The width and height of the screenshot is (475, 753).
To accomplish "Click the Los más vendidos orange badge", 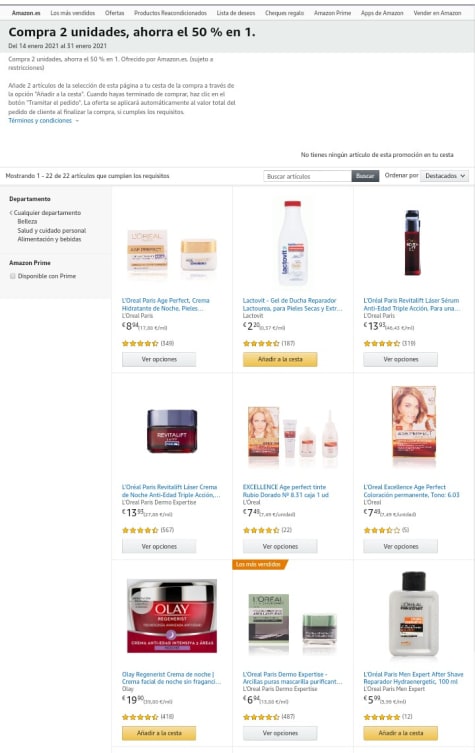I will pos(259,564).
